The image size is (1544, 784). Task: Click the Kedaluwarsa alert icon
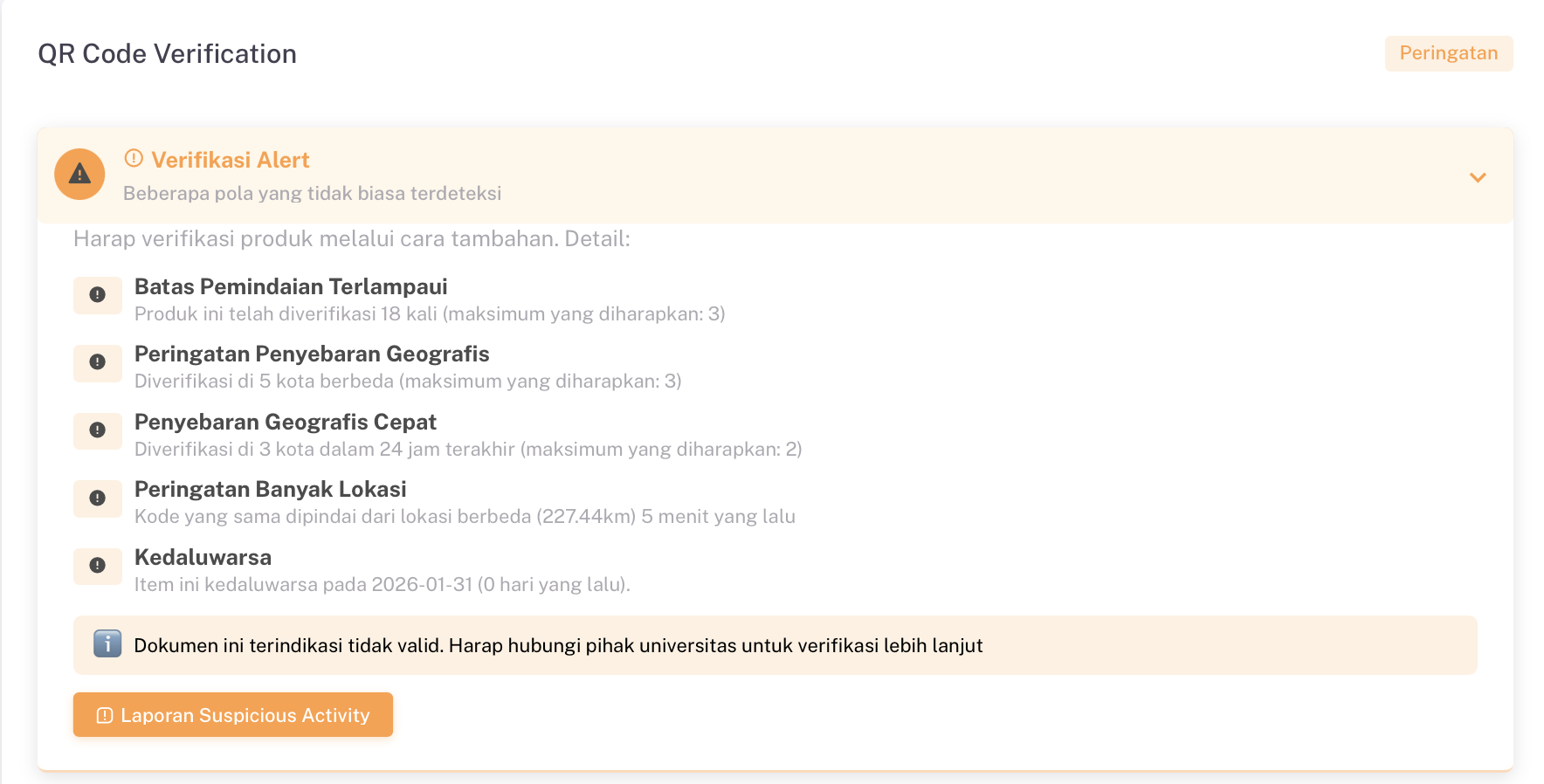[x=98, y=566]
